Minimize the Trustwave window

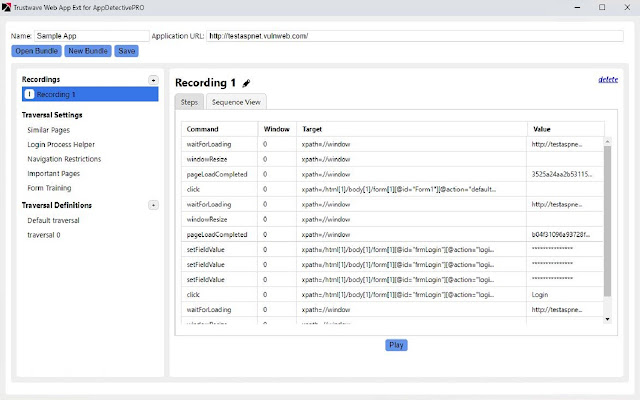[x=577, y=7]
